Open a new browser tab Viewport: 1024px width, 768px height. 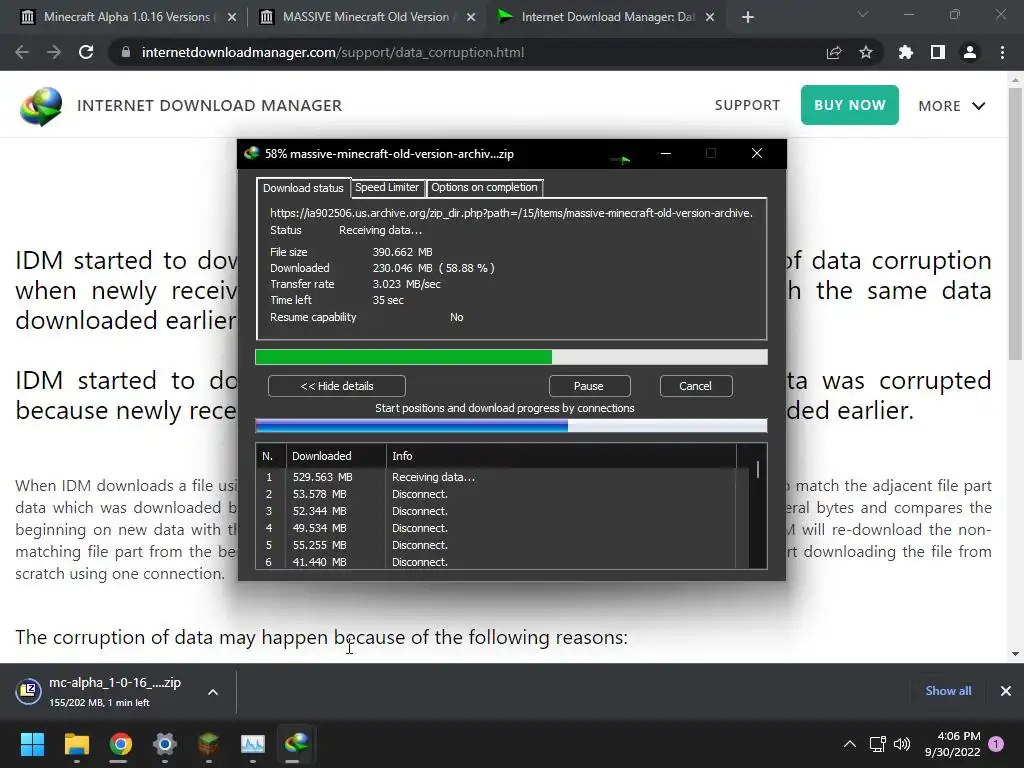pyautogui.click(x=748, y=17)
